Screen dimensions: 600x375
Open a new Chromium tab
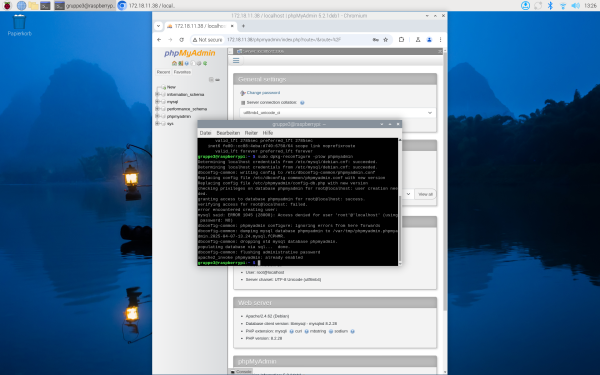243,26
